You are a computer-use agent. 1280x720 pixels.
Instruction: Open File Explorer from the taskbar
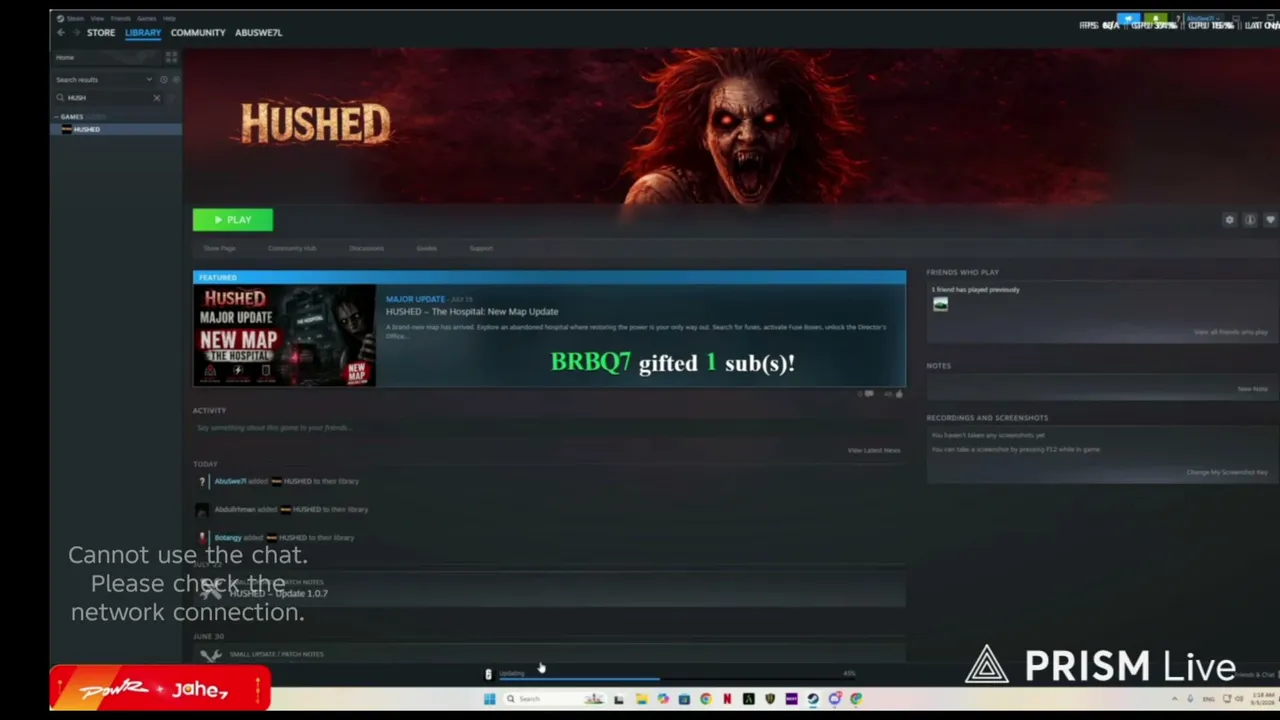pyautogui.click(x=641, y=699)
